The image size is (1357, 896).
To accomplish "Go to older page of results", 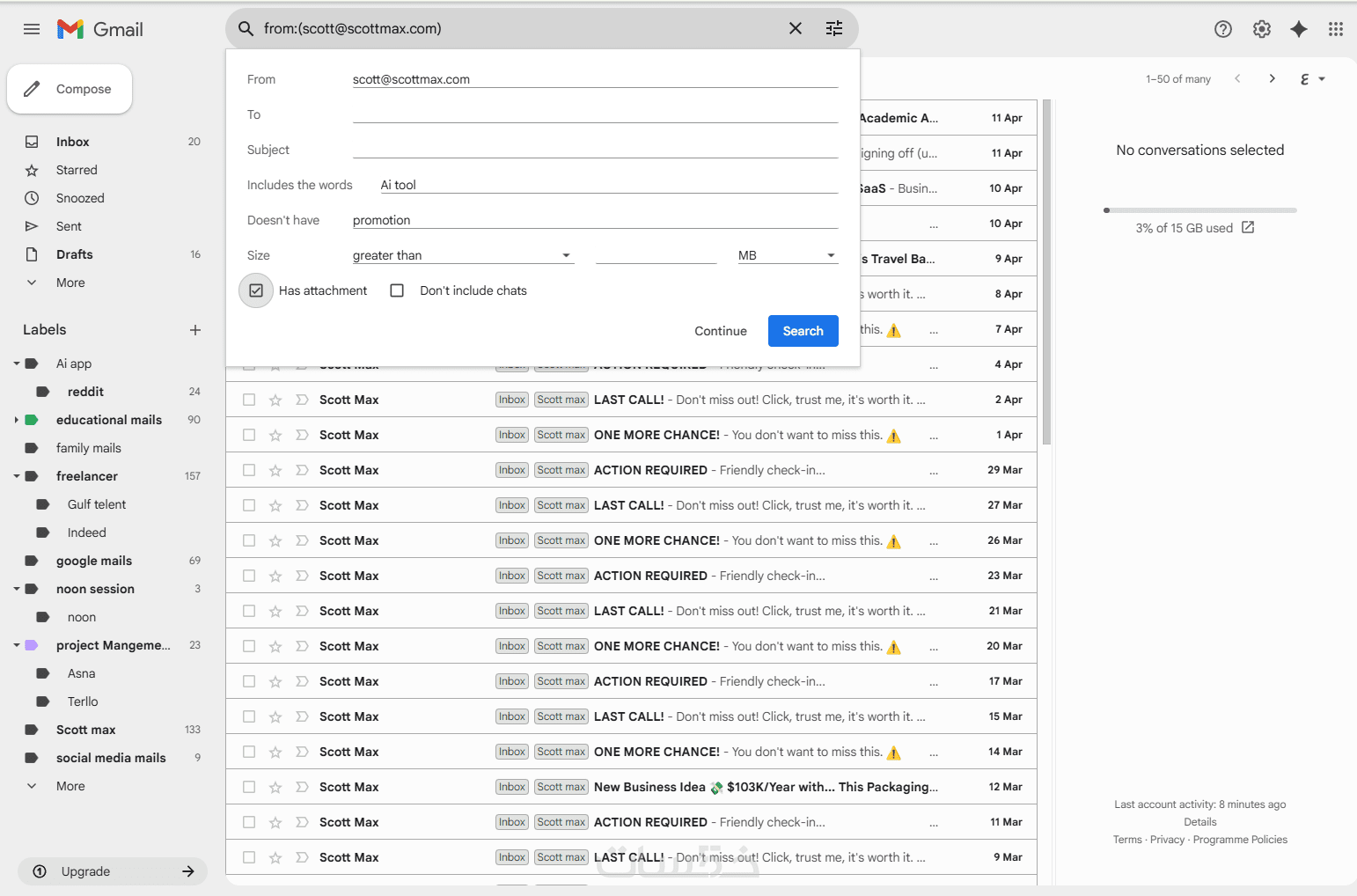I will point(1273,78).
